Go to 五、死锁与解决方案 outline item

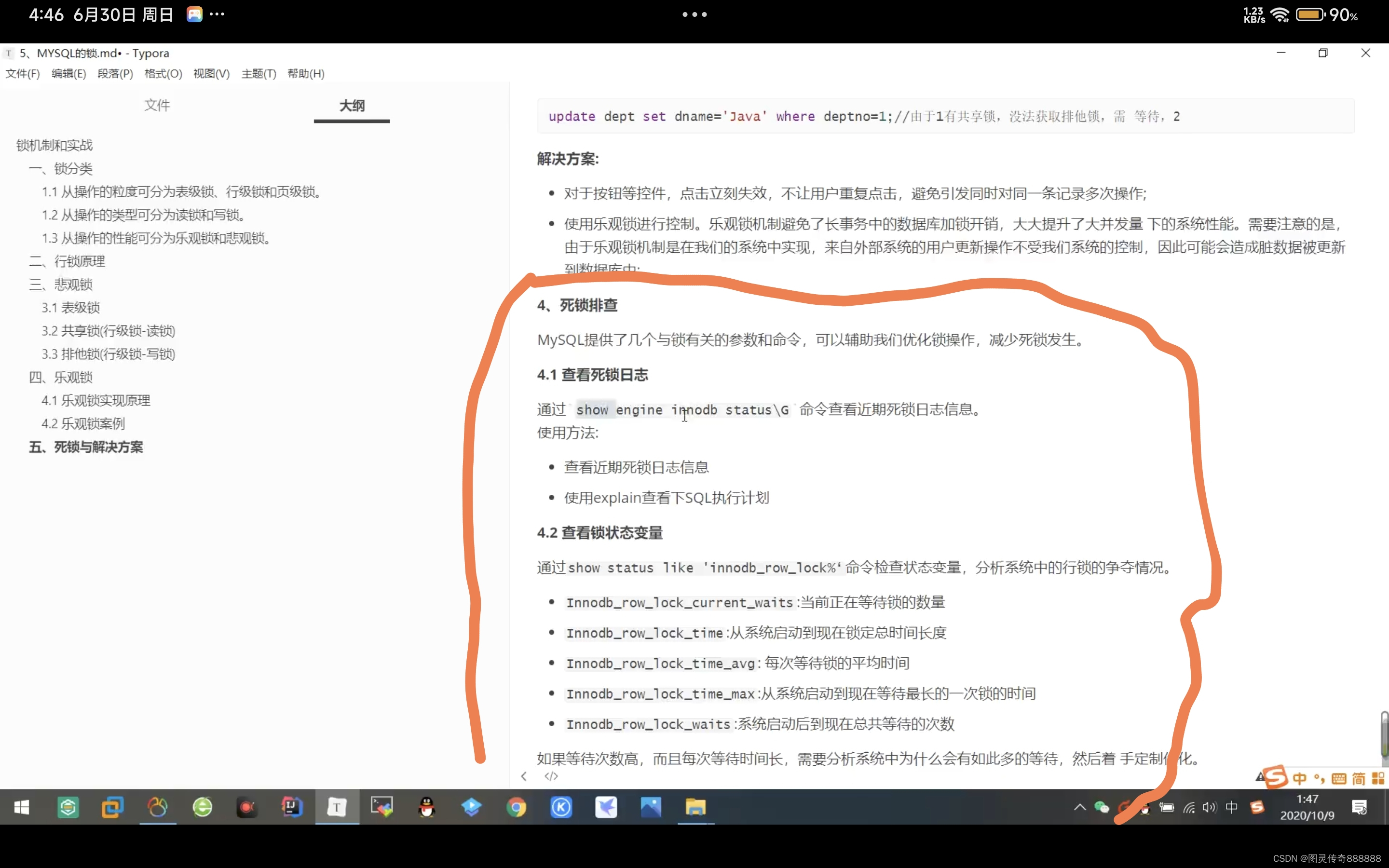pos(86,447)
